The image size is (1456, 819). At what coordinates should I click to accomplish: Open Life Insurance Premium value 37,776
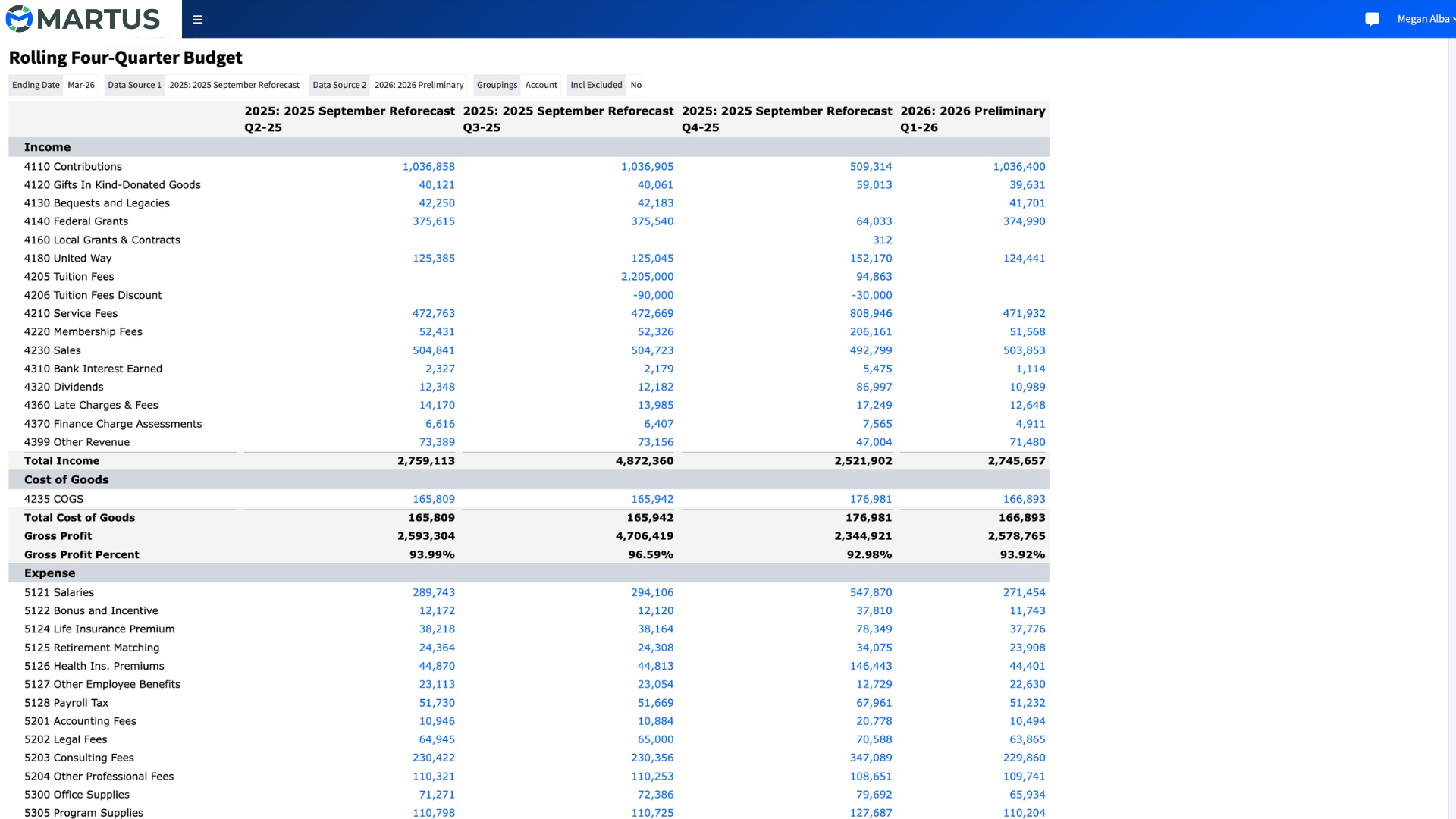1027,629
